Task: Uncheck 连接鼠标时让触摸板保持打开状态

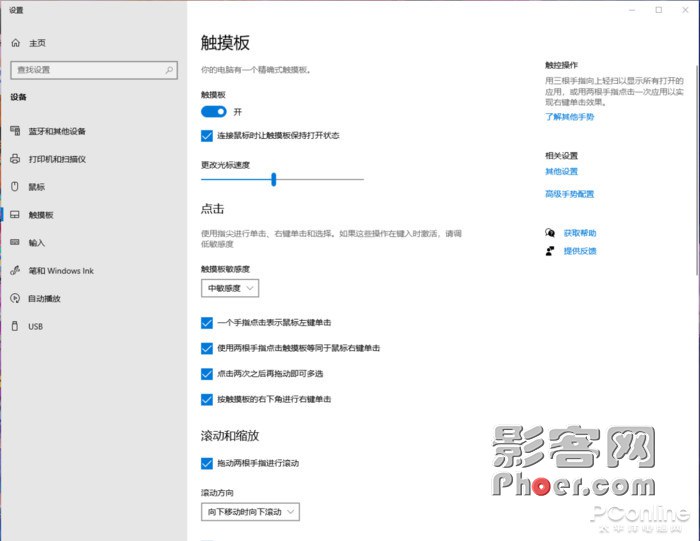Action: 207,135
